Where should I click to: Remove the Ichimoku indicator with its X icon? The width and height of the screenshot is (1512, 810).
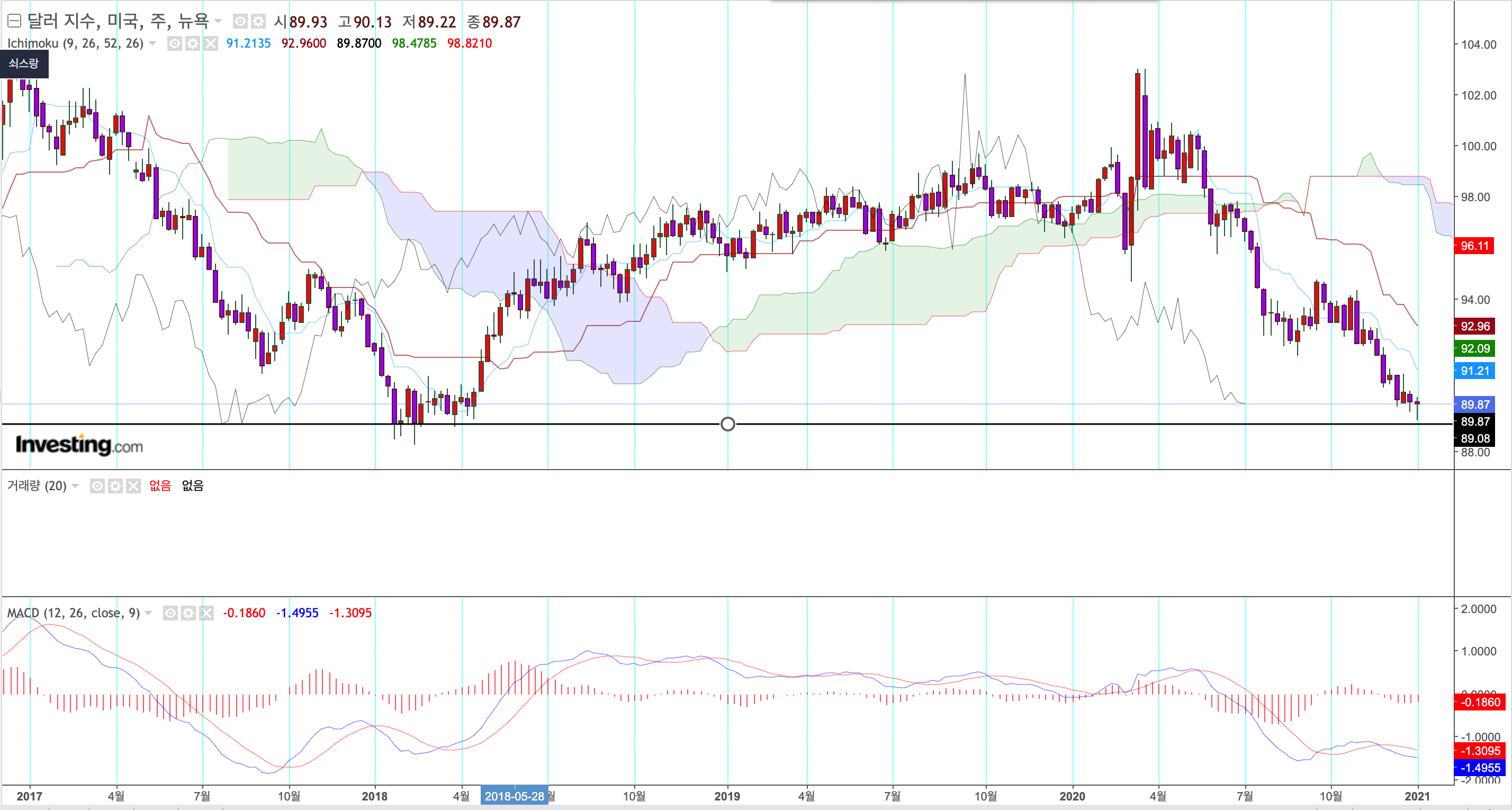point(211,43)
